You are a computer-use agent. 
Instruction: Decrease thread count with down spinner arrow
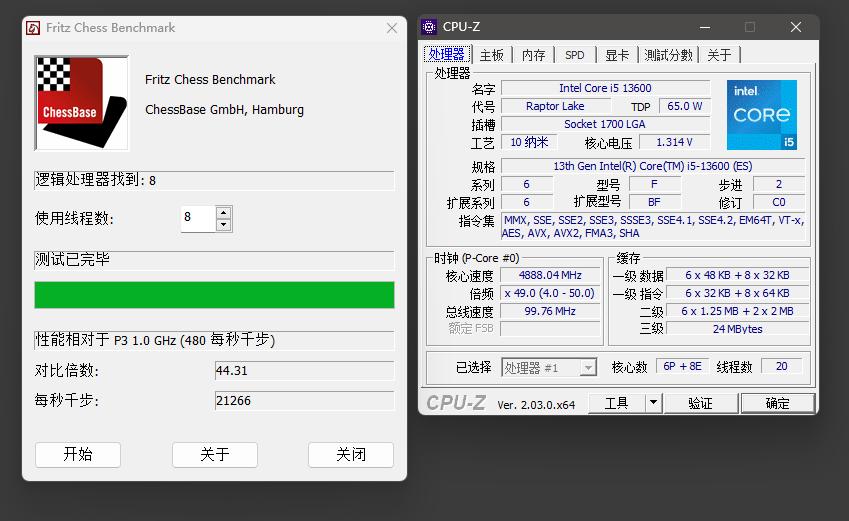click(x=224, y=225)
